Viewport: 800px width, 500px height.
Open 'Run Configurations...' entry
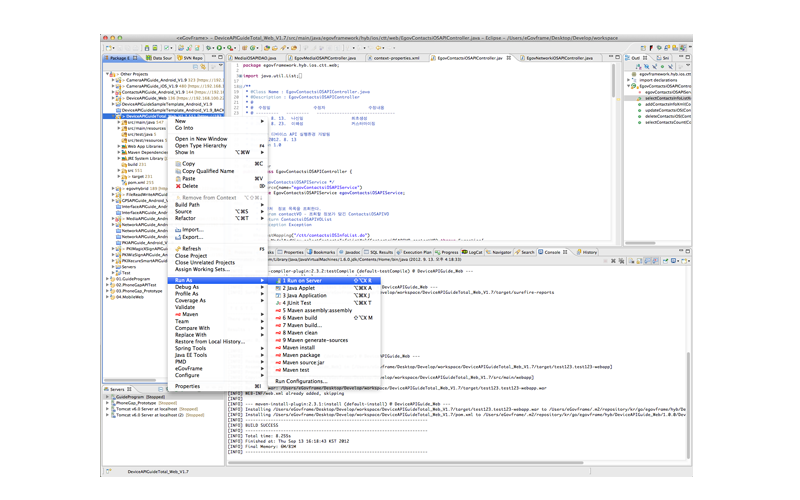coord(301,381)
